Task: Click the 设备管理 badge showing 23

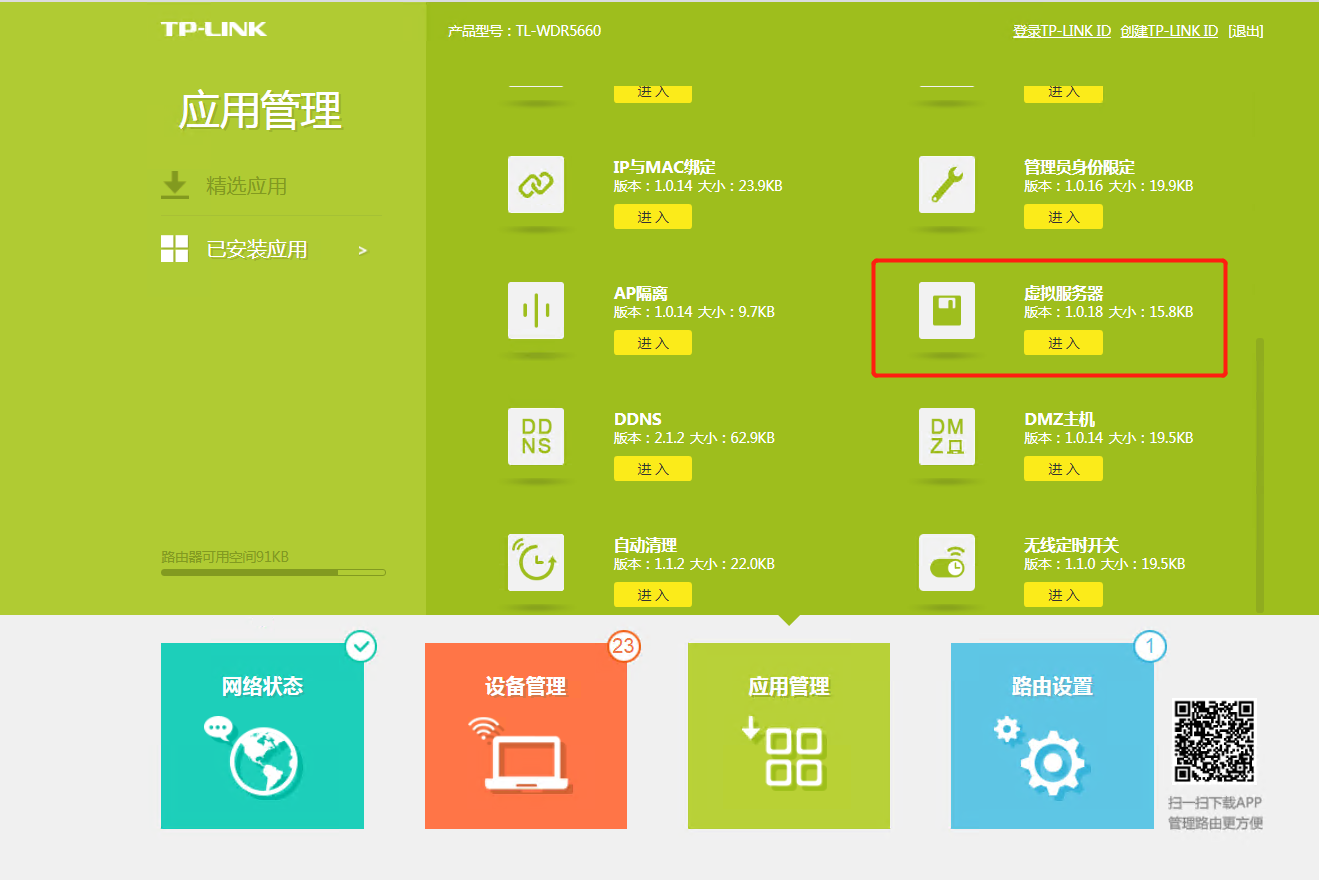Action: point(624,646)
